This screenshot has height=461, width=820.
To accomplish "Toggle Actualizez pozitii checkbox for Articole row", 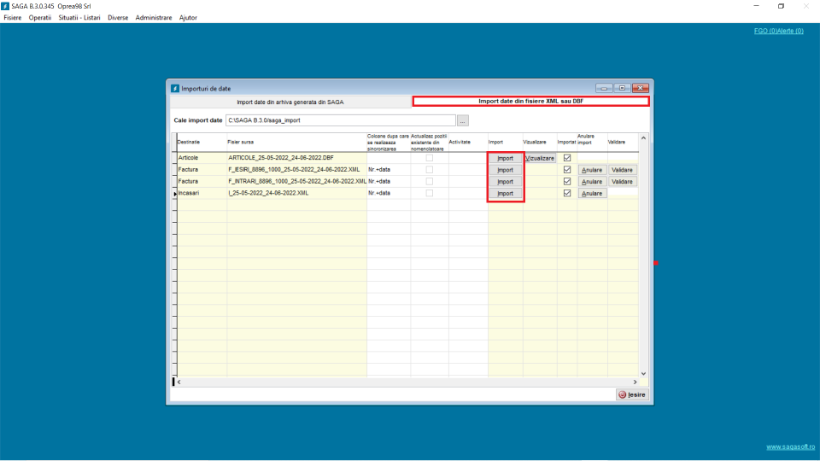I will [429, 158].
